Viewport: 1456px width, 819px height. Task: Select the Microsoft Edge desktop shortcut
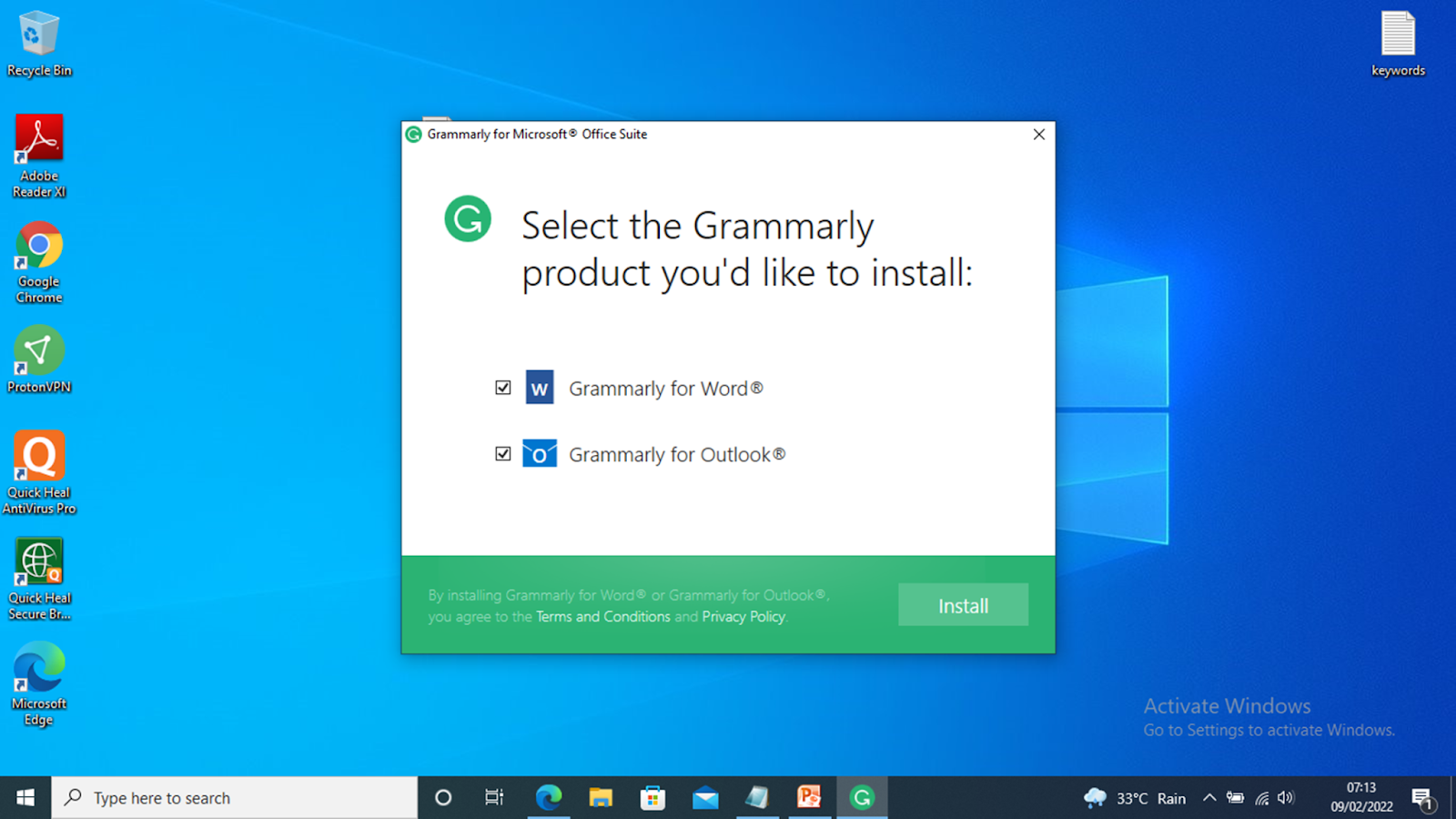[39, 684]
